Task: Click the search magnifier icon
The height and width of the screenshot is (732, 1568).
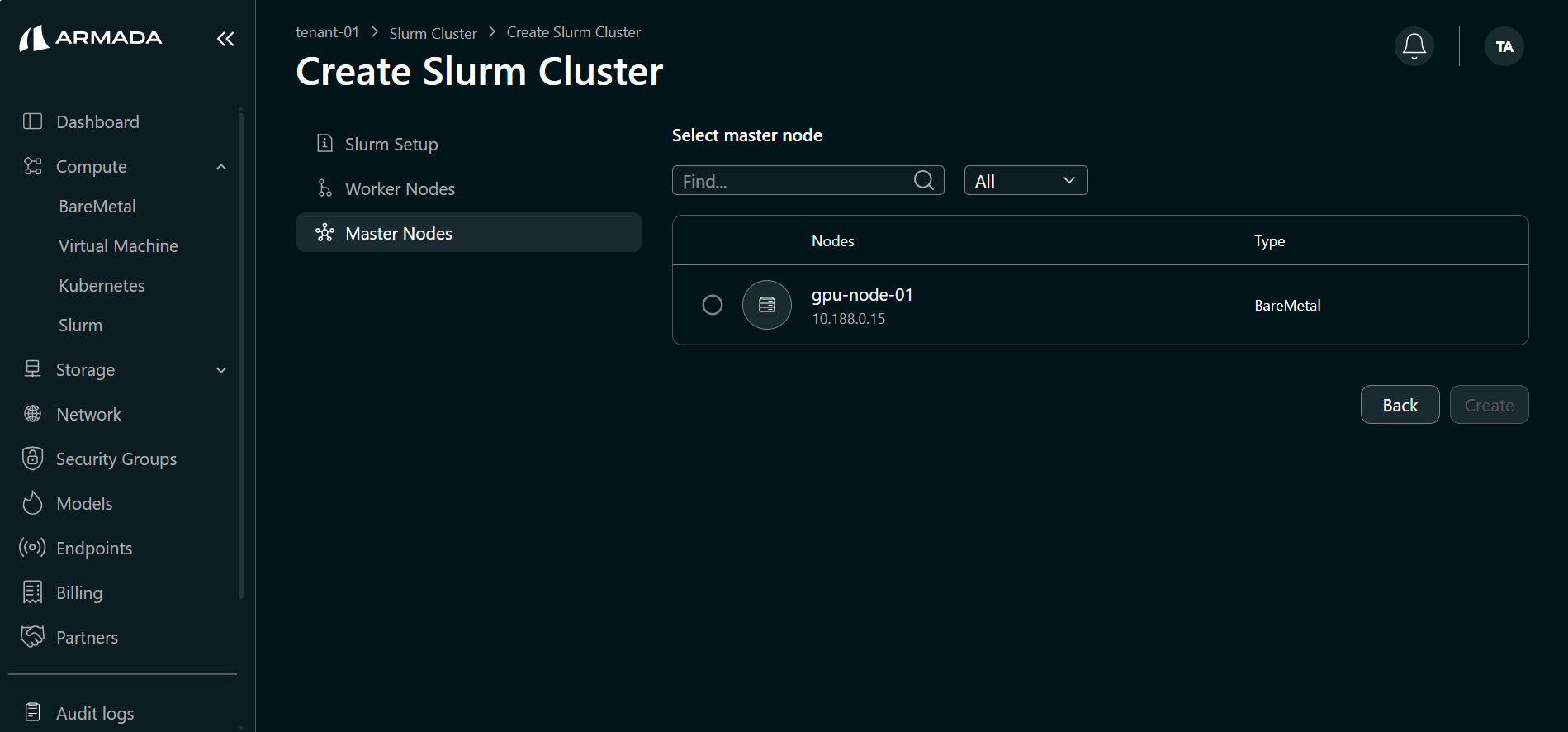Action: [923, 180]
